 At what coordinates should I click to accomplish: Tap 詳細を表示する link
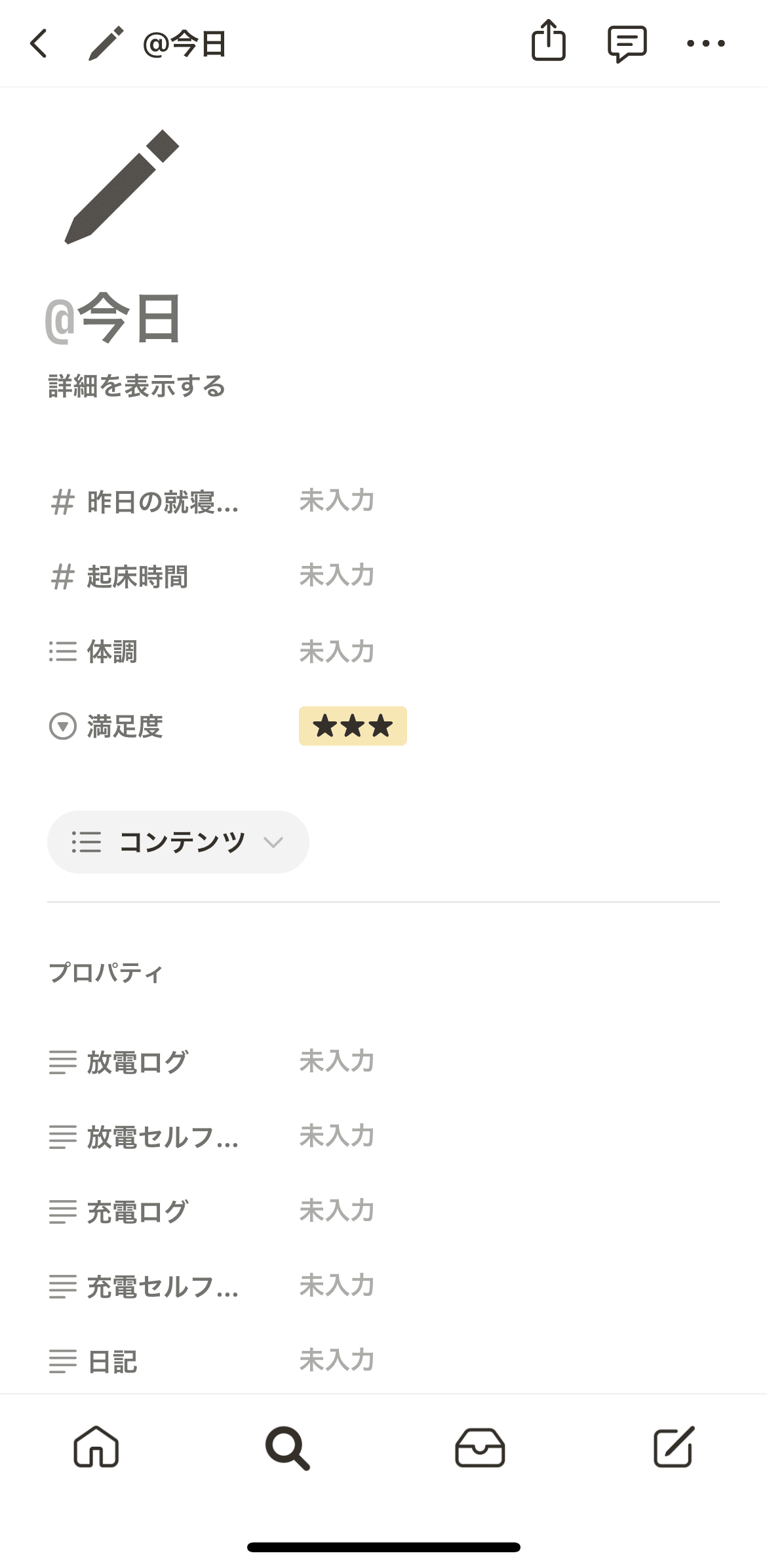pos(137,386)
